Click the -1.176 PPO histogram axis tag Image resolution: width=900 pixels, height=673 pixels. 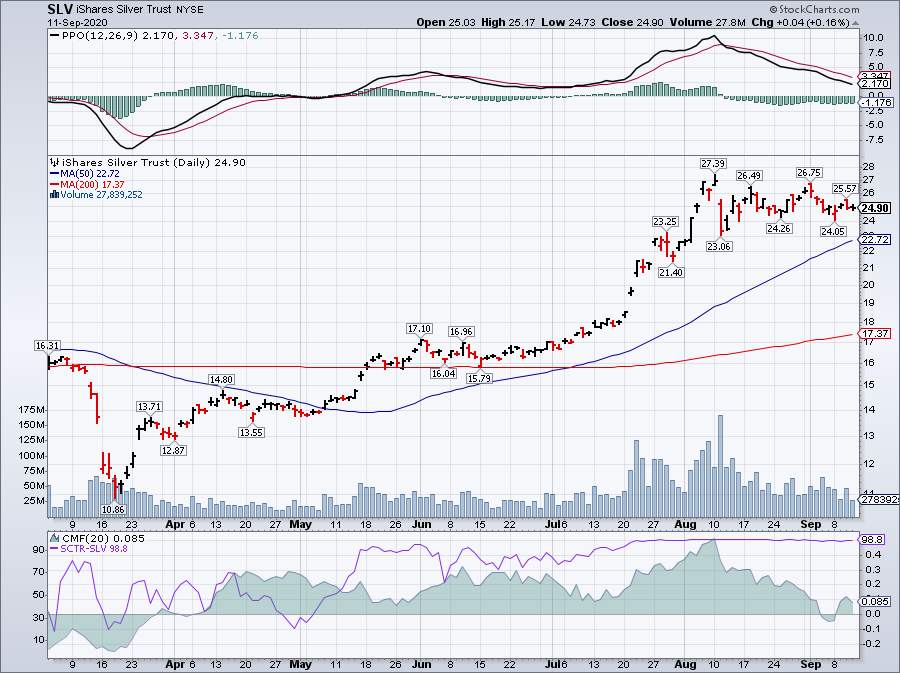875,102
